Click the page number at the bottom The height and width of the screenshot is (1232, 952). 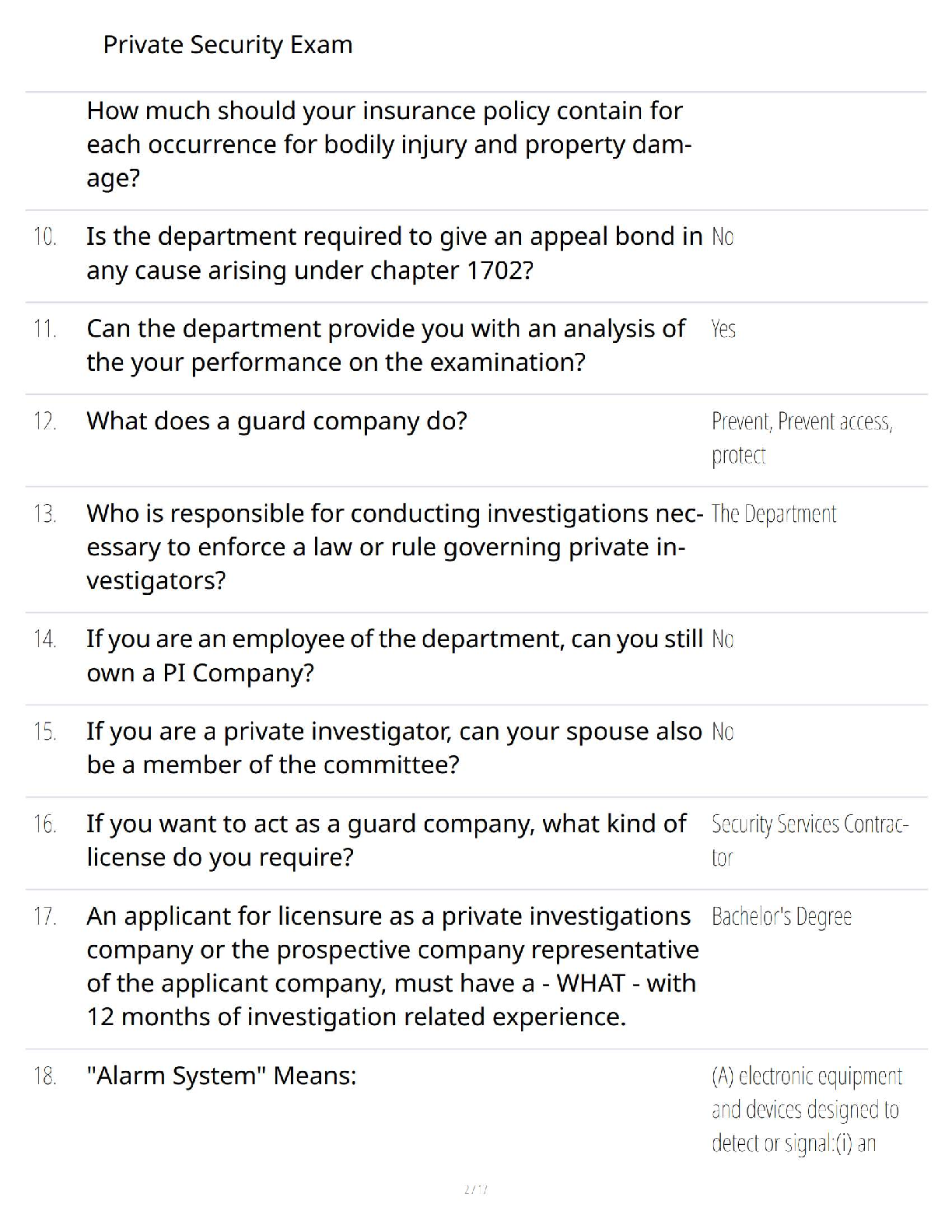475,1189
